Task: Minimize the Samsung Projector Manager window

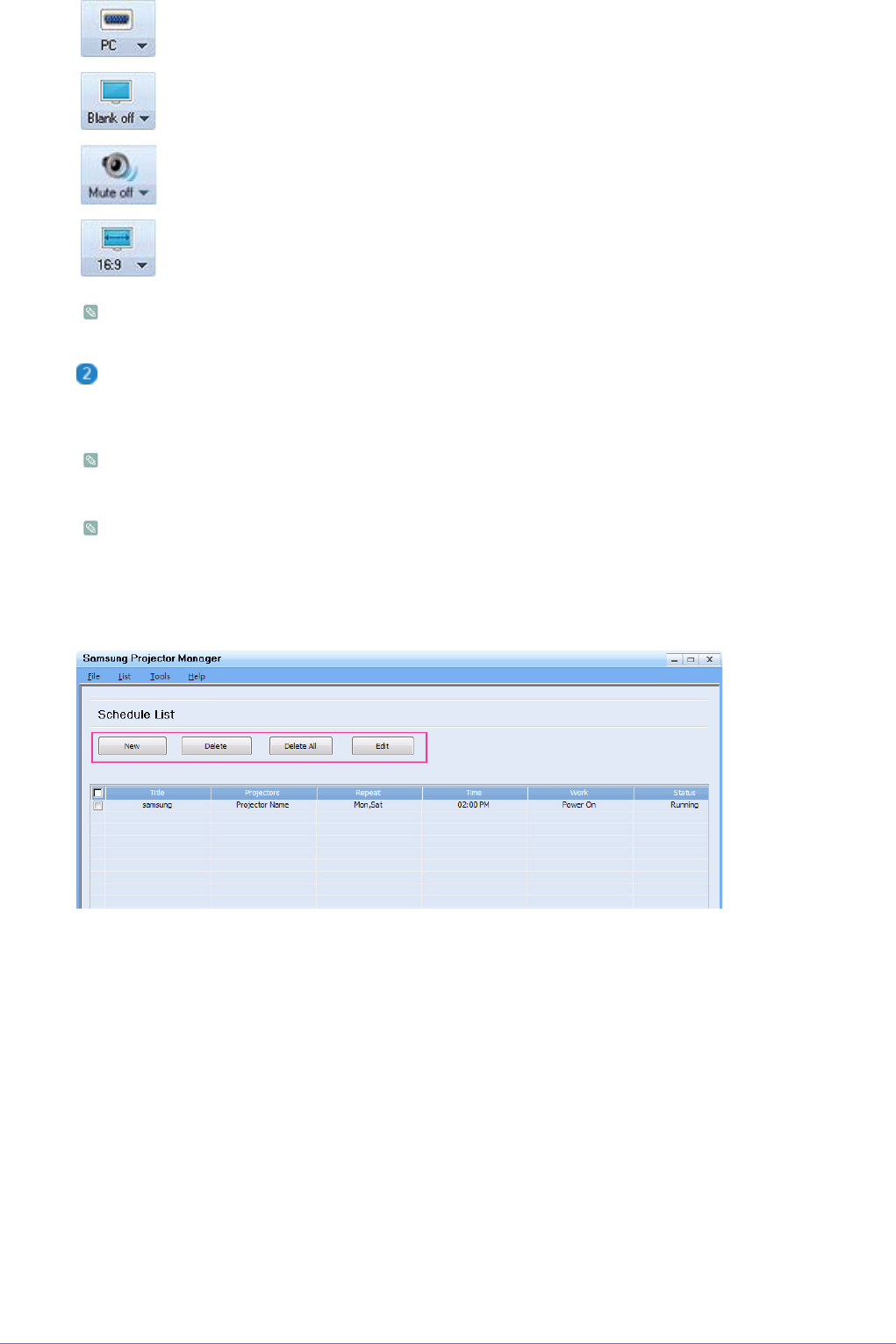Action: pyautogui.click(x=674, y=659)
